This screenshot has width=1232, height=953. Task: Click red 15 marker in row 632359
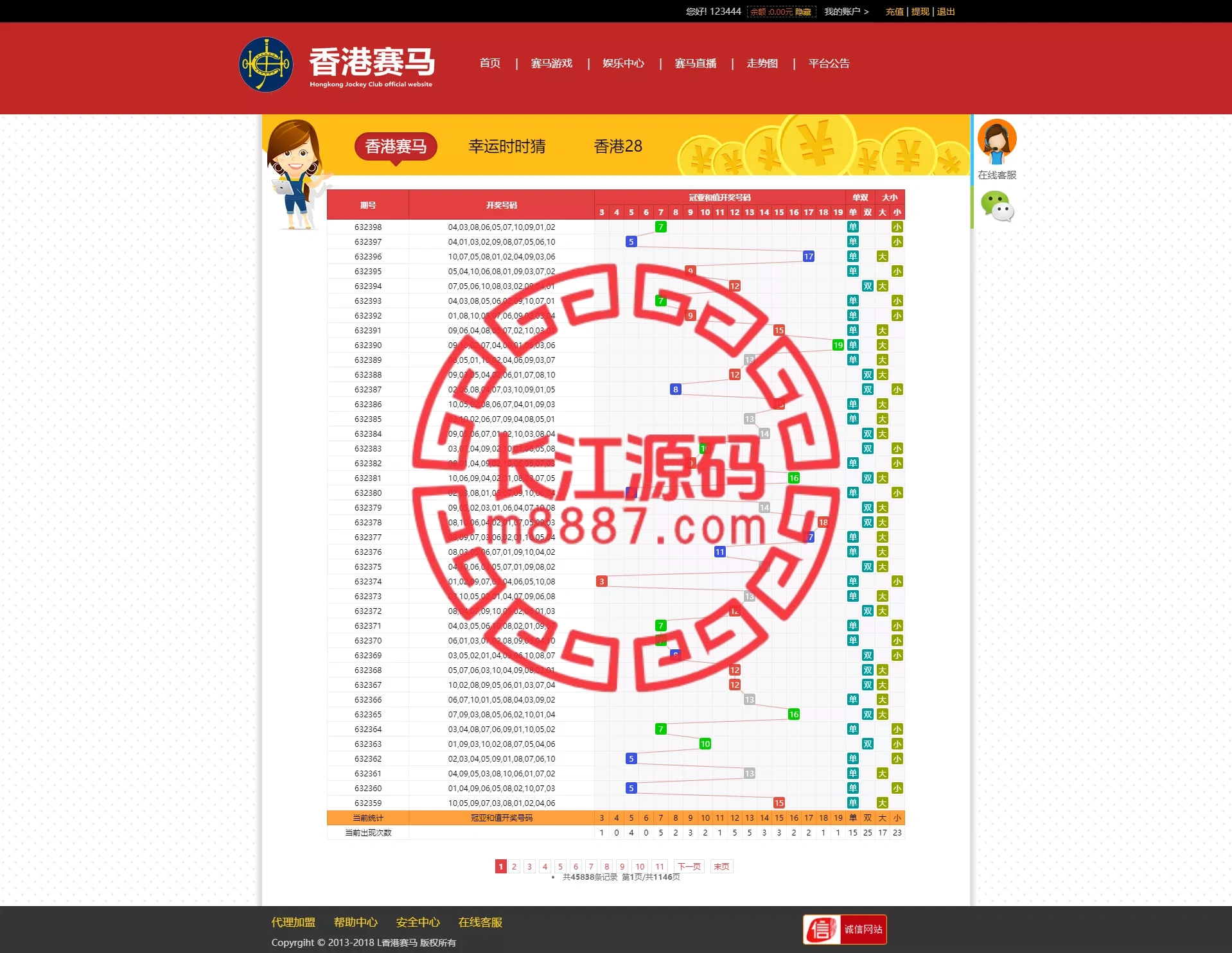779,803
